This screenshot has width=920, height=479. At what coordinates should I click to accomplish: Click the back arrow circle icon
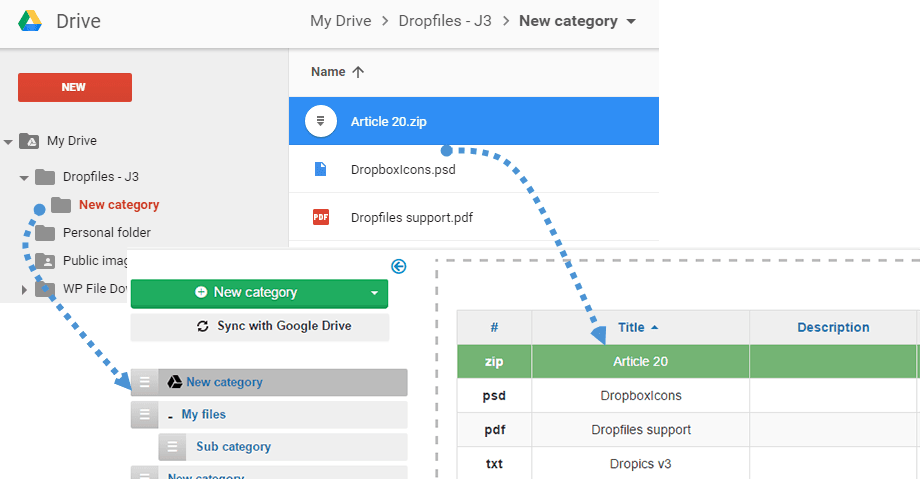click(398, 267)
